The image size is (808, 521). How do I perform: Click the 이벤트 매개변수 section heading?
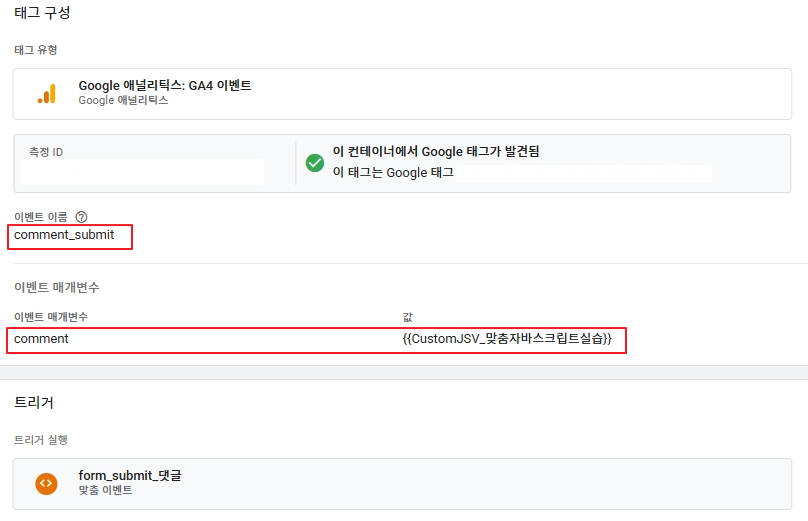click(x=57, y=287)
